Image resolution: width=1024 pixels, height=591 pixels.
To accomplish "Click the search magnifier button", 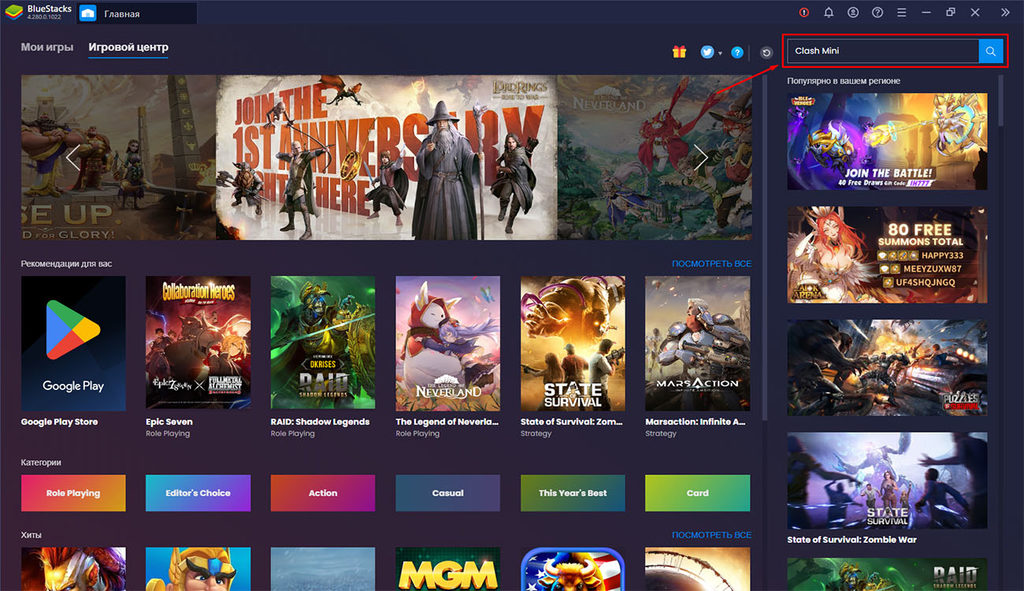I will 991,51.
